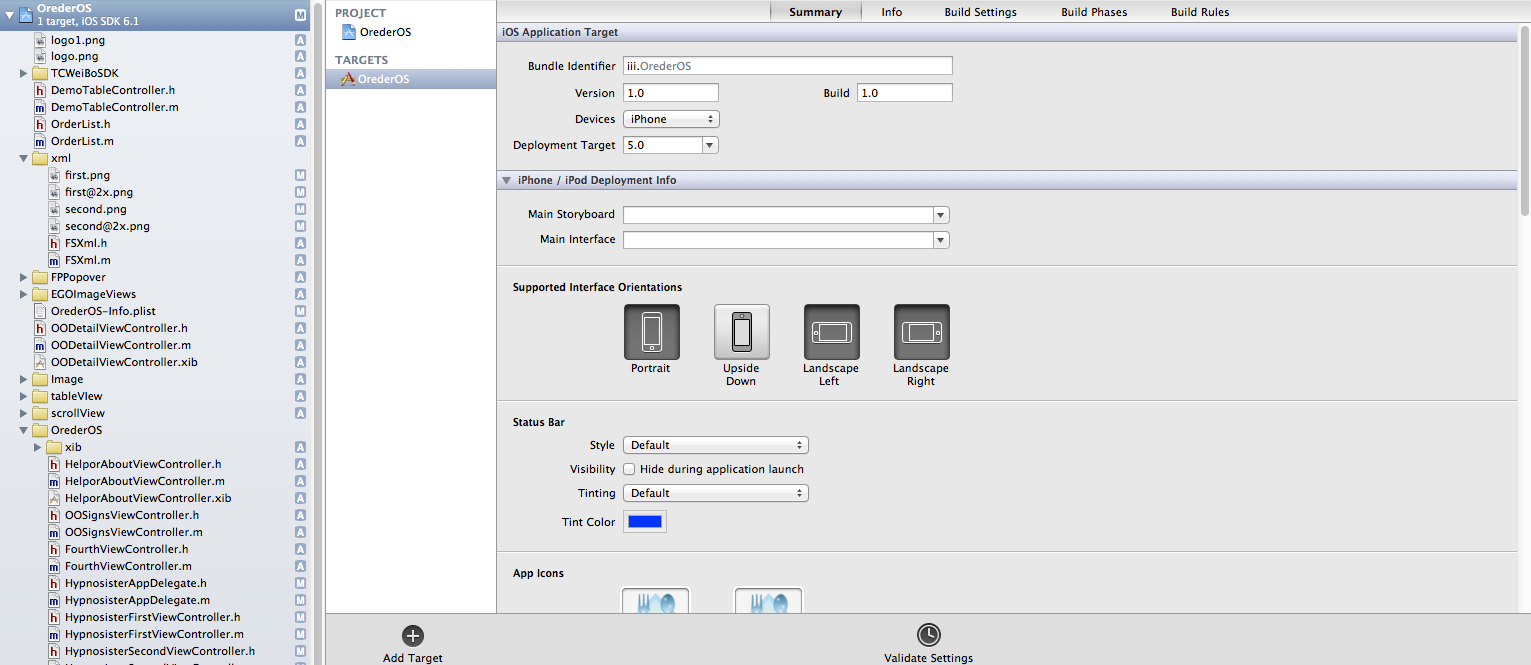1531x665 pixels.
Task: Select second.png image icon
Action: 54,209
